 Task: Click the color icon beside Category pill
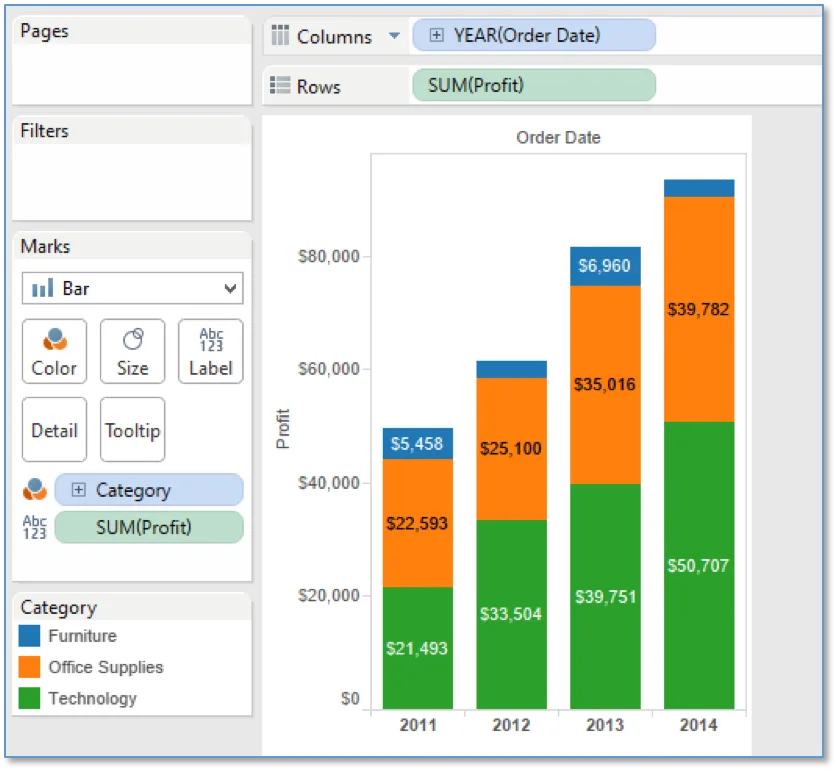pos(35,489)
